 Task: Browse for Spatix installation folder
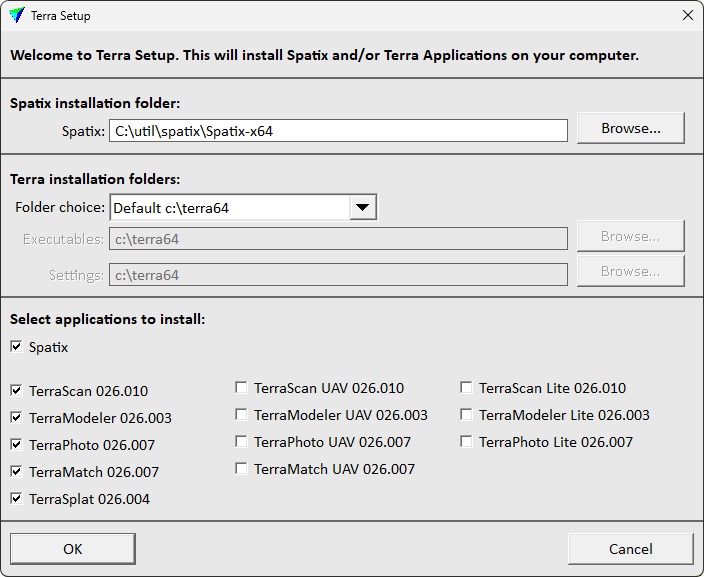(630, 128)
